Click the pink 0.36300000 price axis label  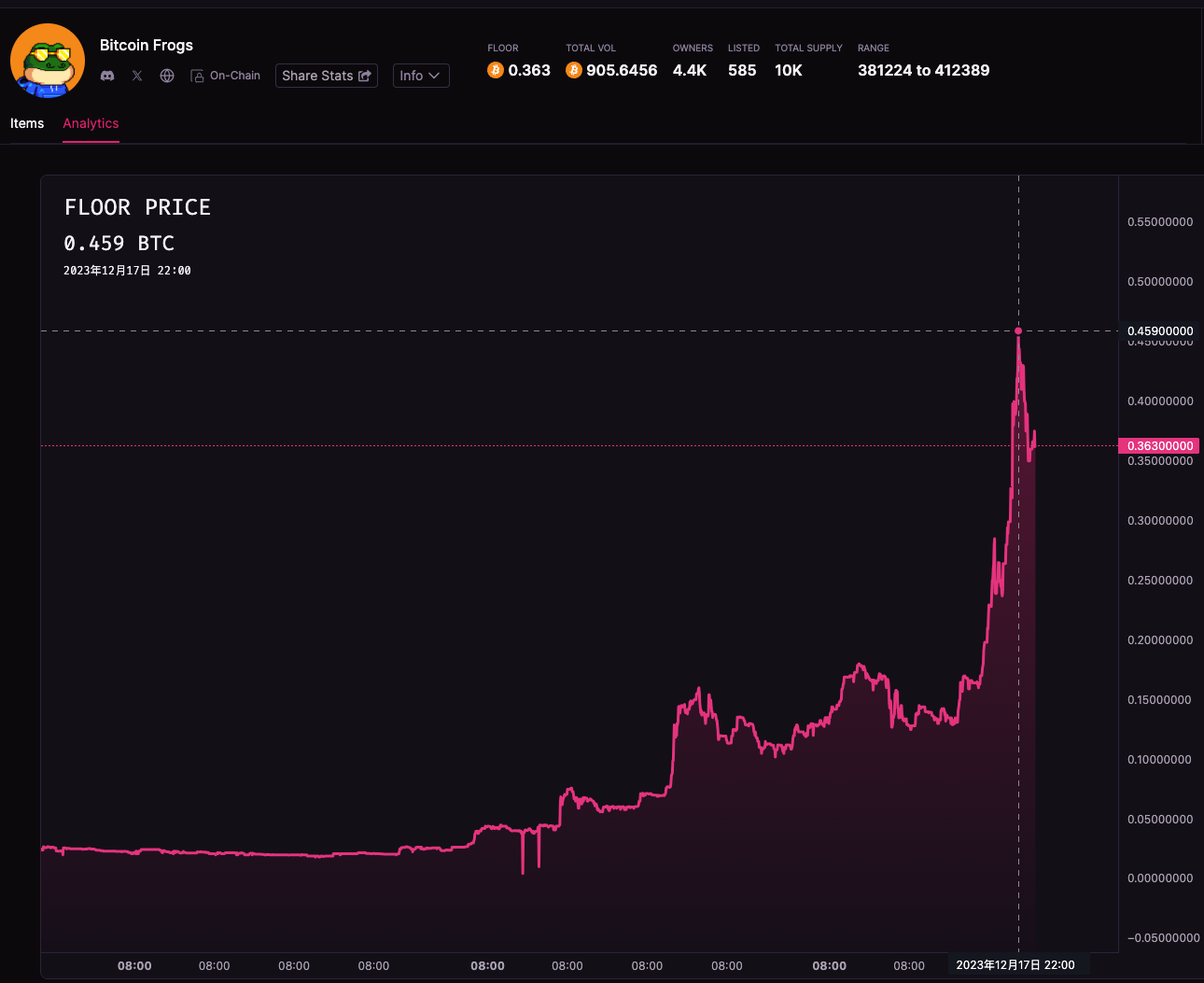point(1160,445)
